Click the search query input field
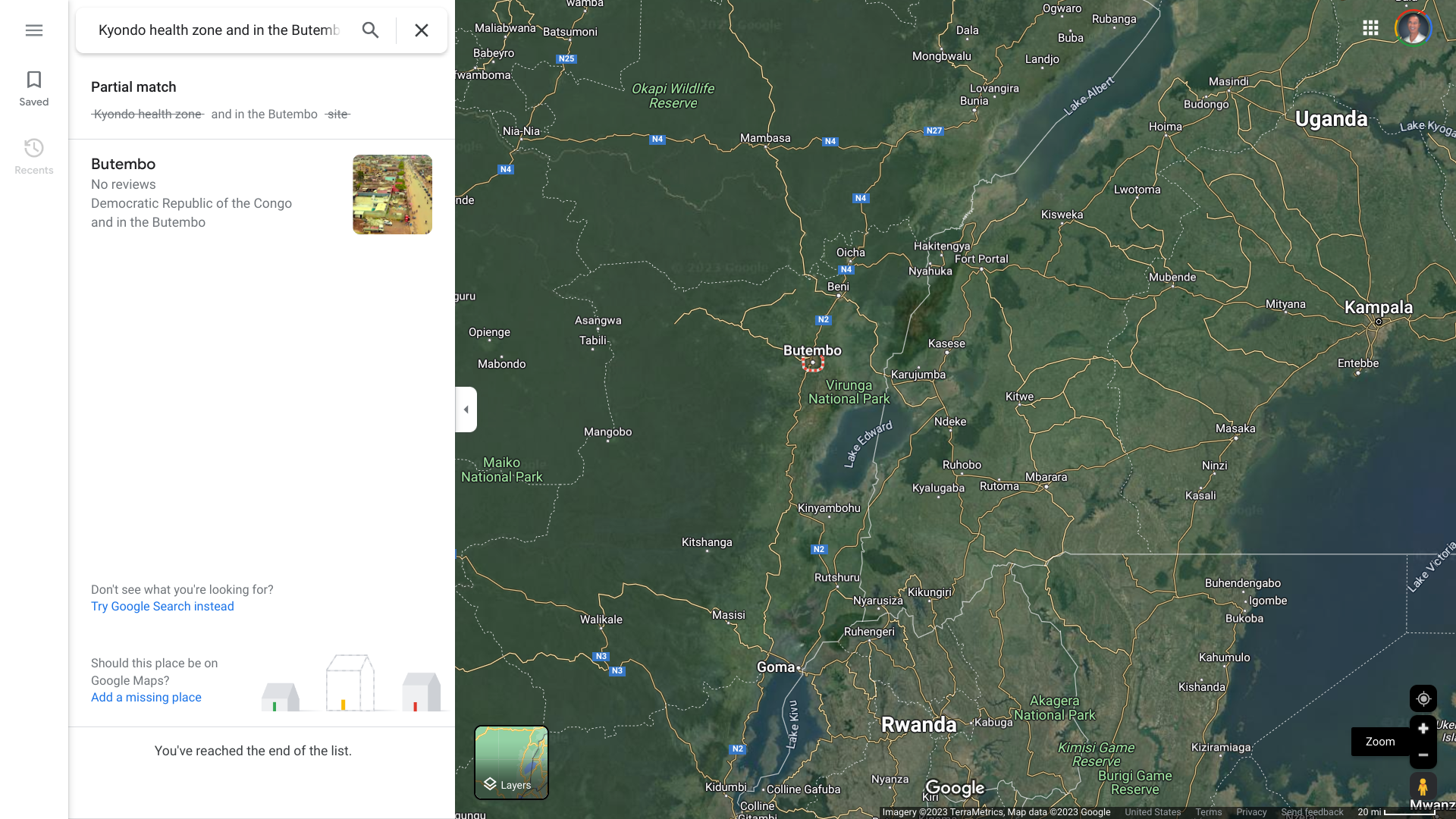Screen dimensions: 1456x819 click(x=218, y=30)
